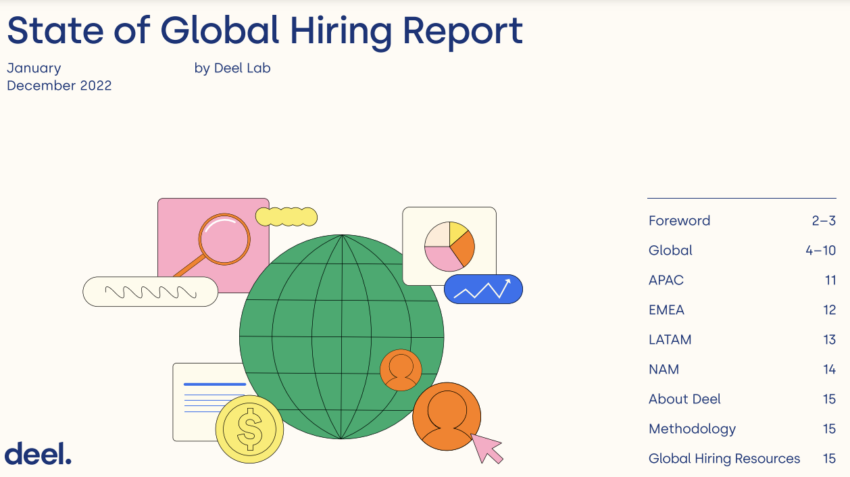Click the pie chart icon
850x477 pixels.
(x=449, y=246)
